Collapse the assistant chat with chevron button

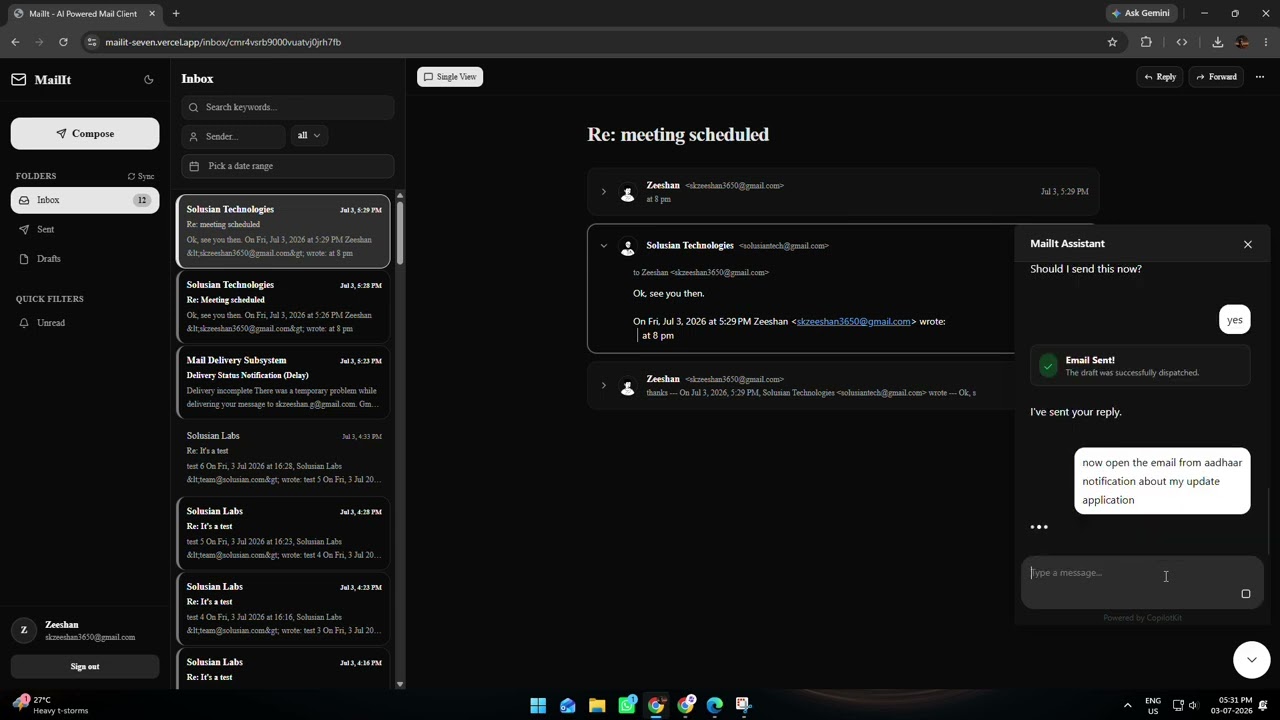tap(1252, 660)
